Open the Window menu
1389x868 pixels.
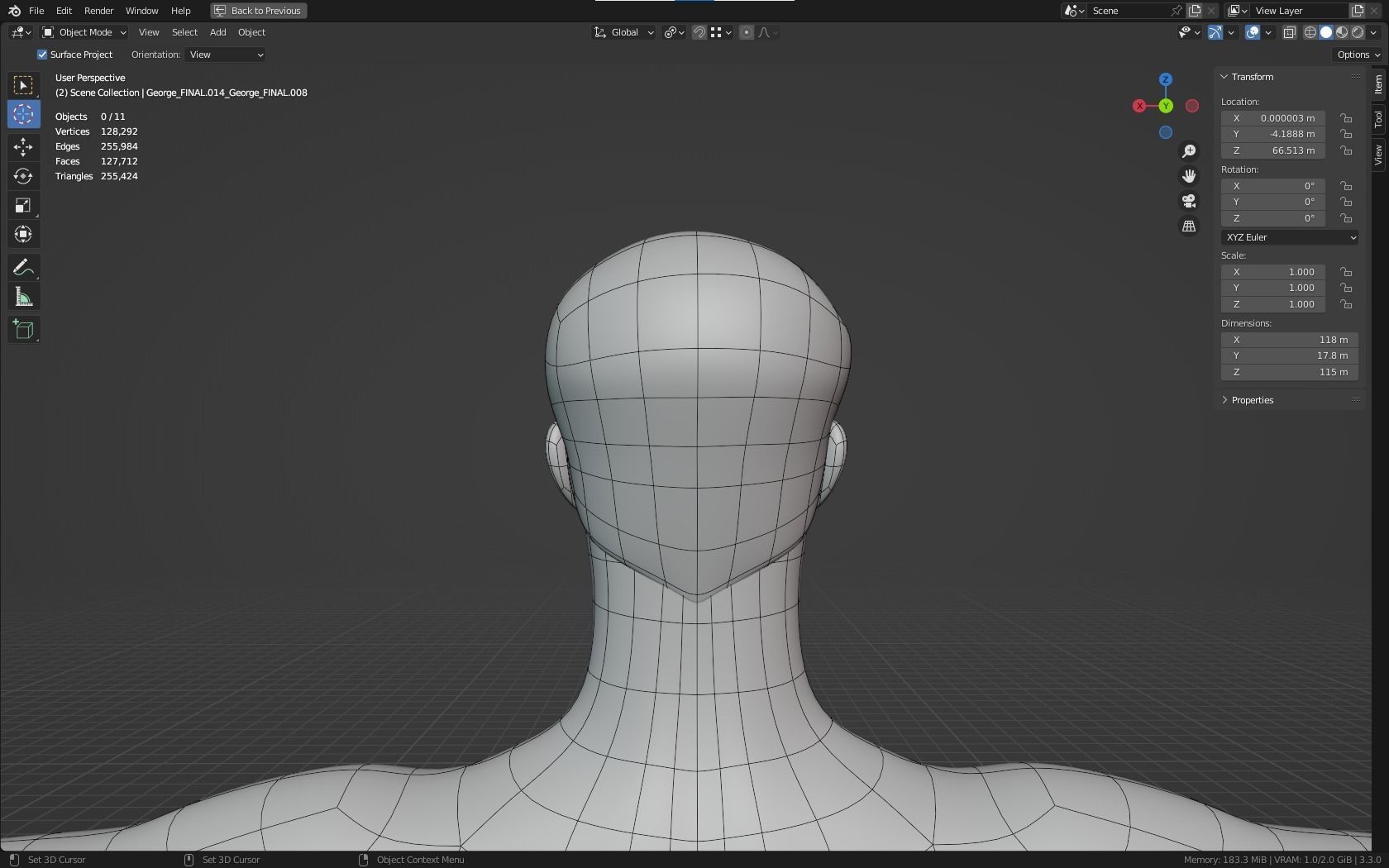click(x=141, y=11)
